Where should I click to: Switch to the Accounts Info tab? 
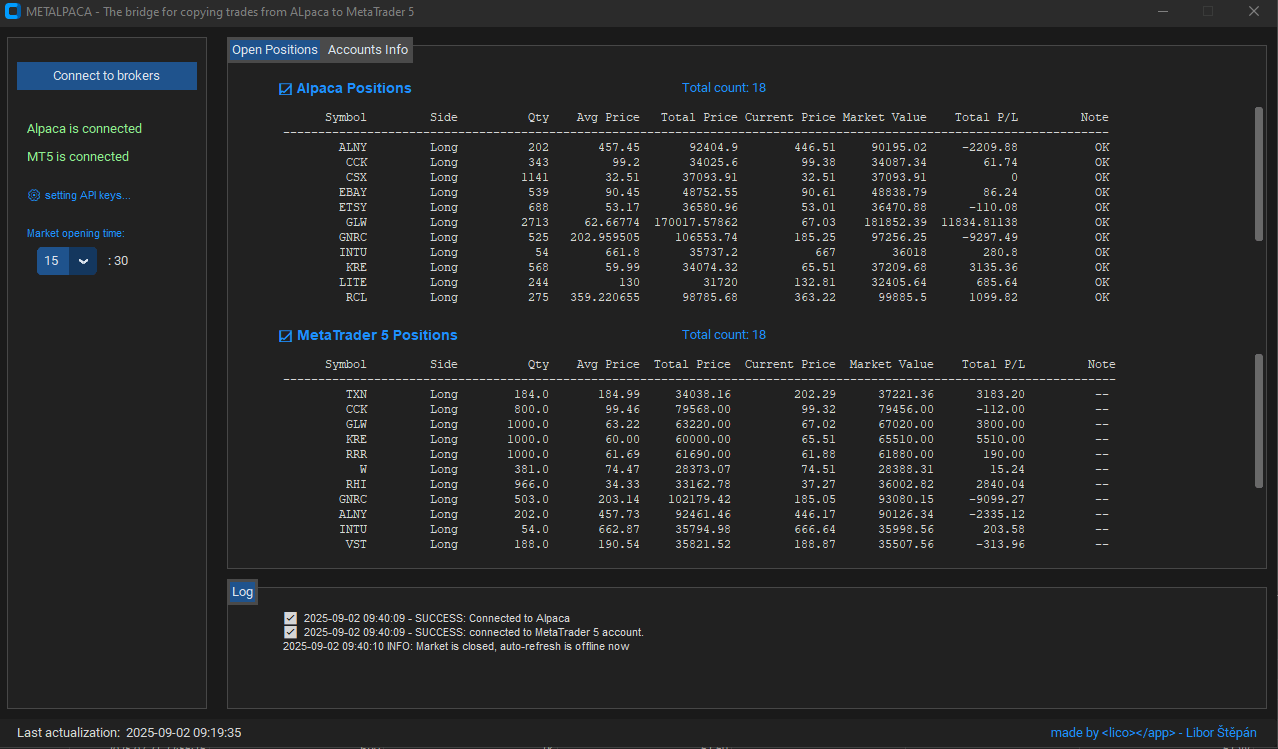[x=368, y=50]
